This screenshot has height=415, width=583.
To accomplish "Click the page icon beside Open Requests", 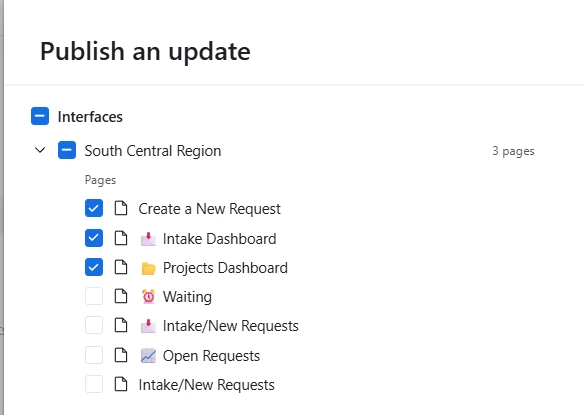I will pos(120,355).
